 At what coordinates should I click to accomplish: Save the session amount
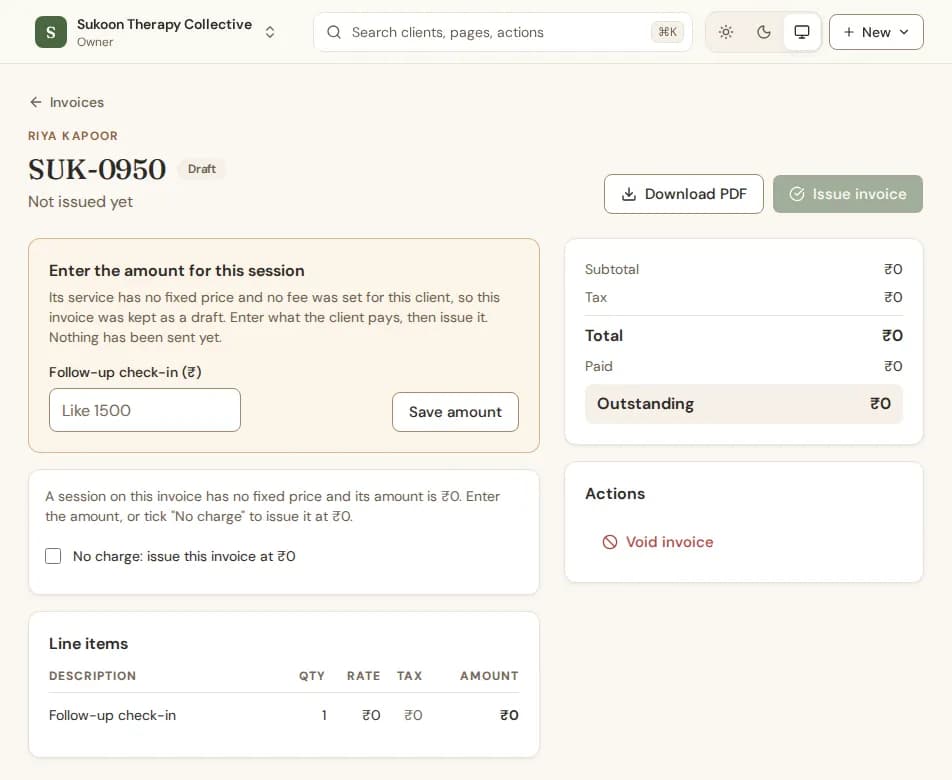pos(455,412)
